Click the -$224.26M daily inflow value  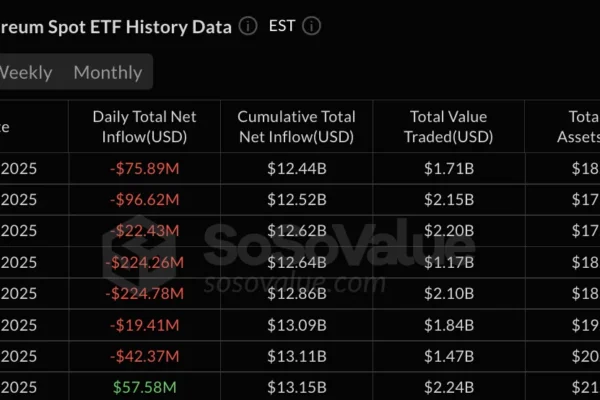145,263
